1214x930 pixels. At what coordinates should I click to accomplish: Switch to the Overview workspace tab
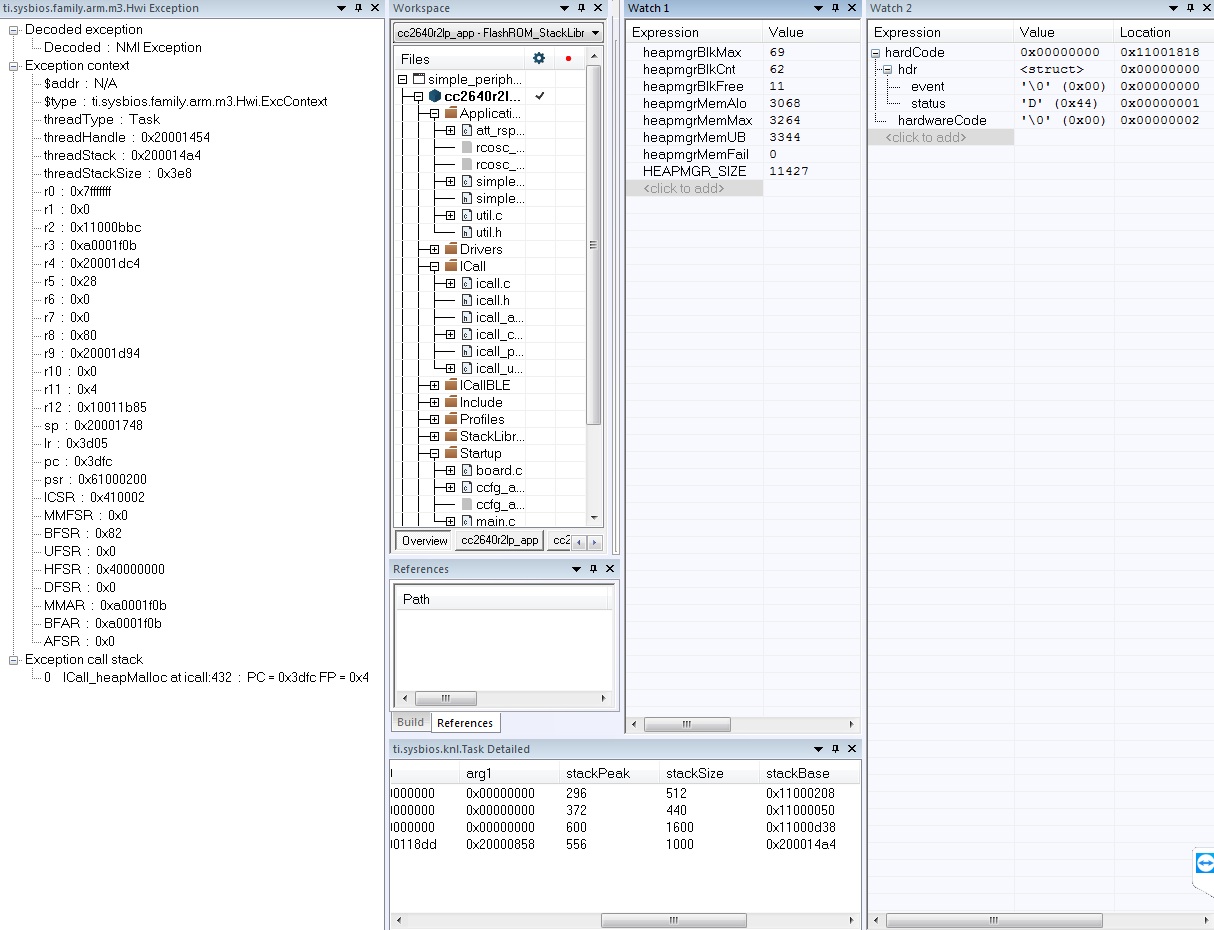425,541
